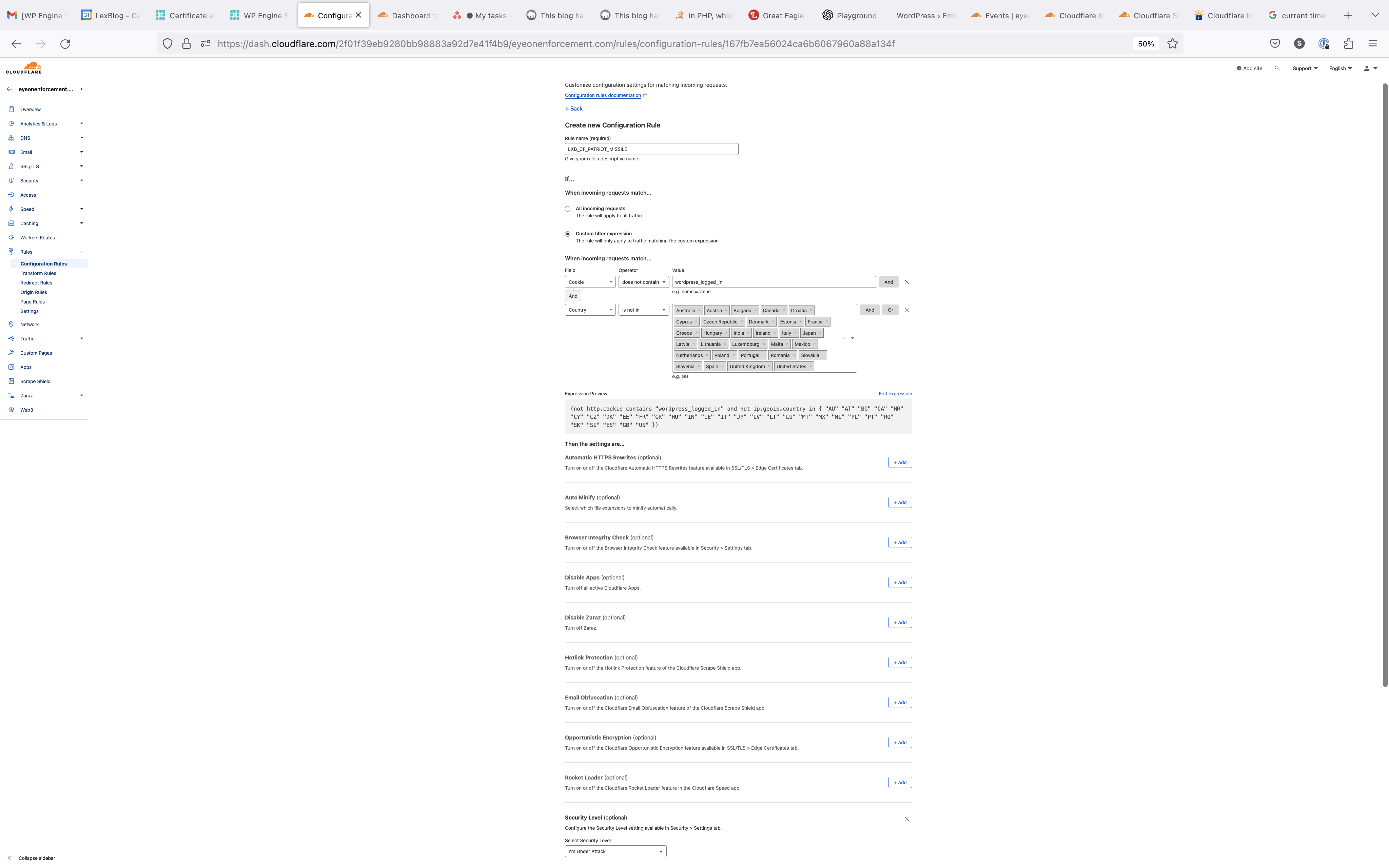Open Page Rules page
Viewport: 1389px width, 868px height.
32,302
